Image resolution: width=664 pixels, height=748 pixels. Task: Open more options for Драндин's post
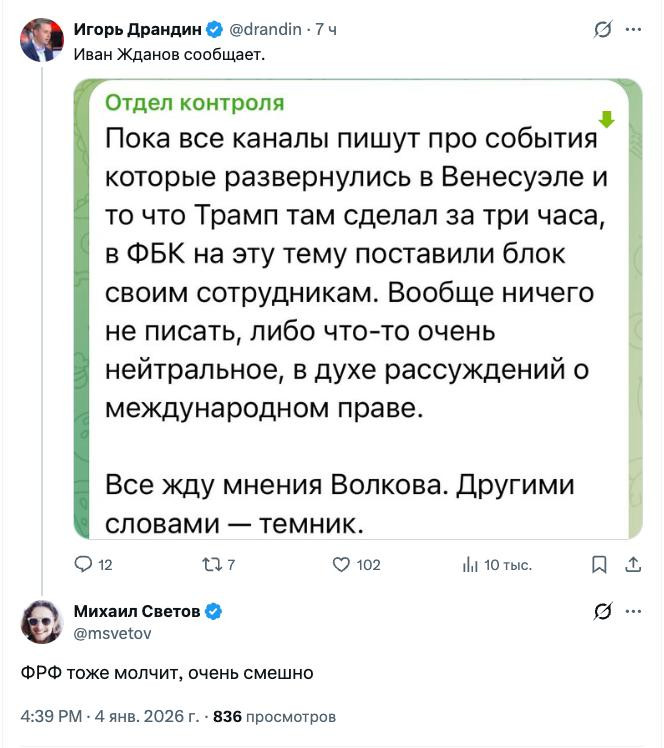tap(633, 30)
